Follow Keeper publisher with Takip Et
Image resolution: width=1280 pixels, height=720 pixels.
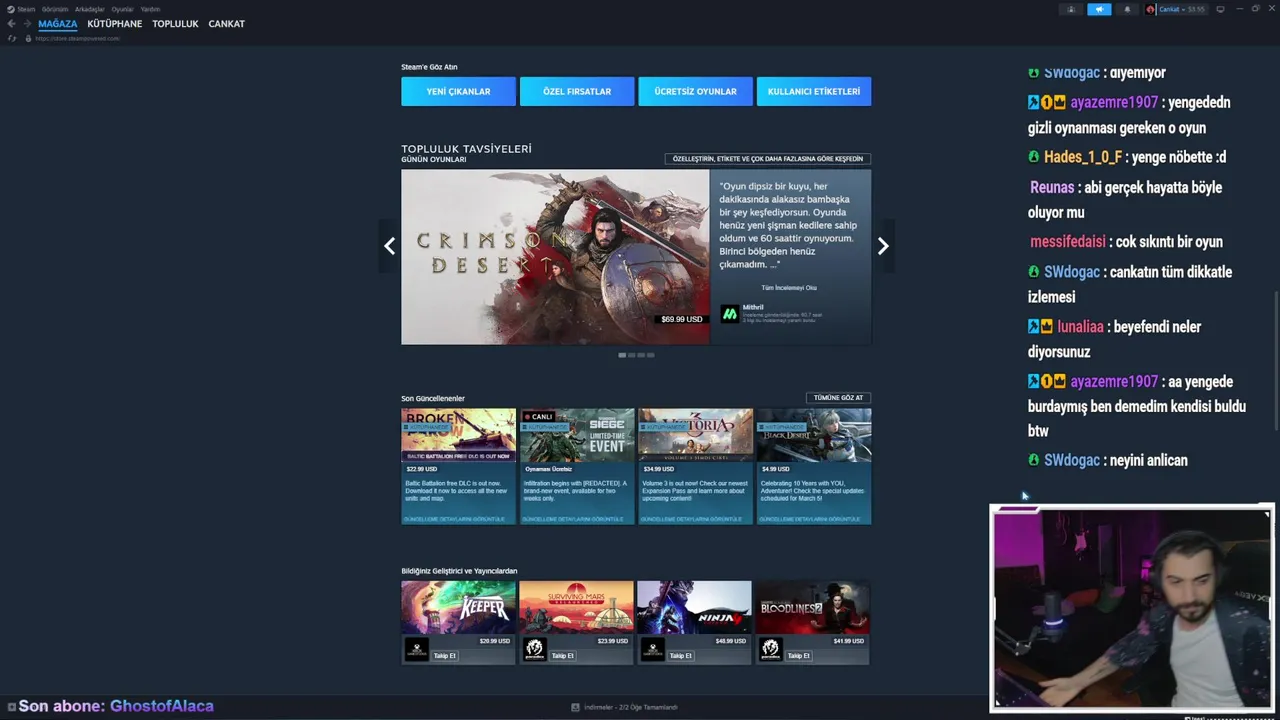(x=445, y=656)
